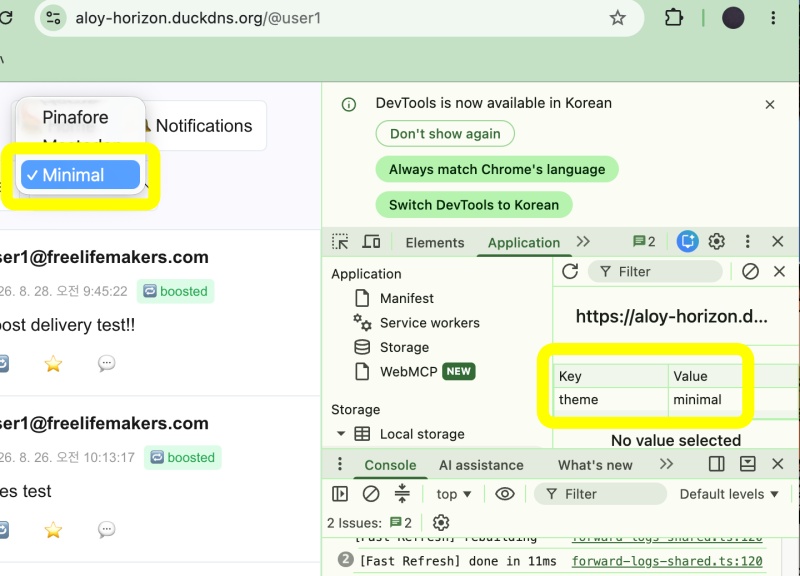Reload the page with the browser reload icon
Image resolution: width=800 pixels, height=576 pixels.
[x=6, y=18]
